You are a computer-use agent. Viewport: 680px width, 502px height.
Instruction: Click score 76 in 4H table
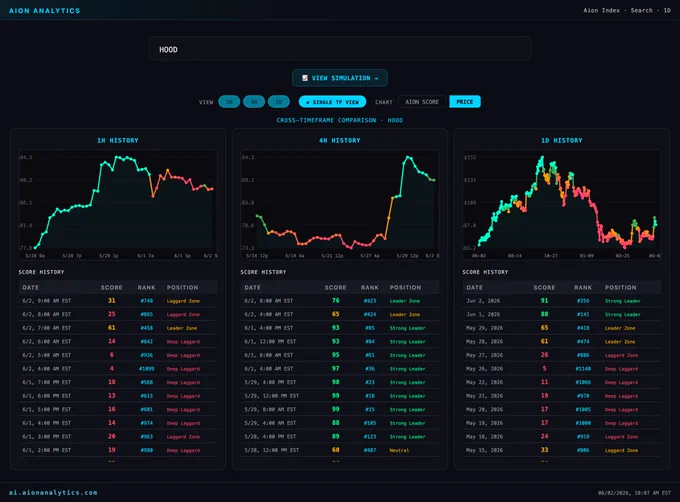click(x=336, y=300)
